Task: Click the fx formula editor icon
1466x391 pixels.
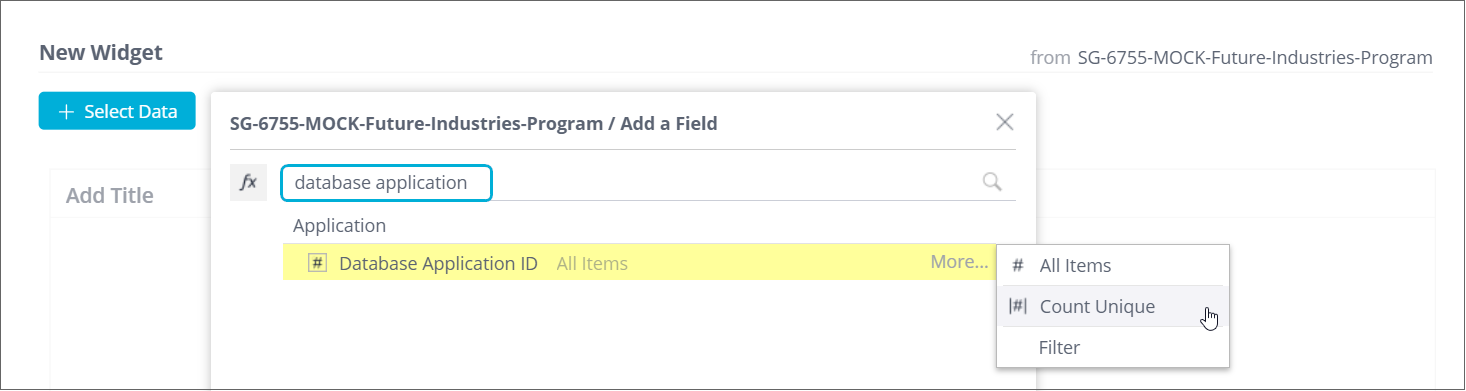Action: tap(248, 182)
